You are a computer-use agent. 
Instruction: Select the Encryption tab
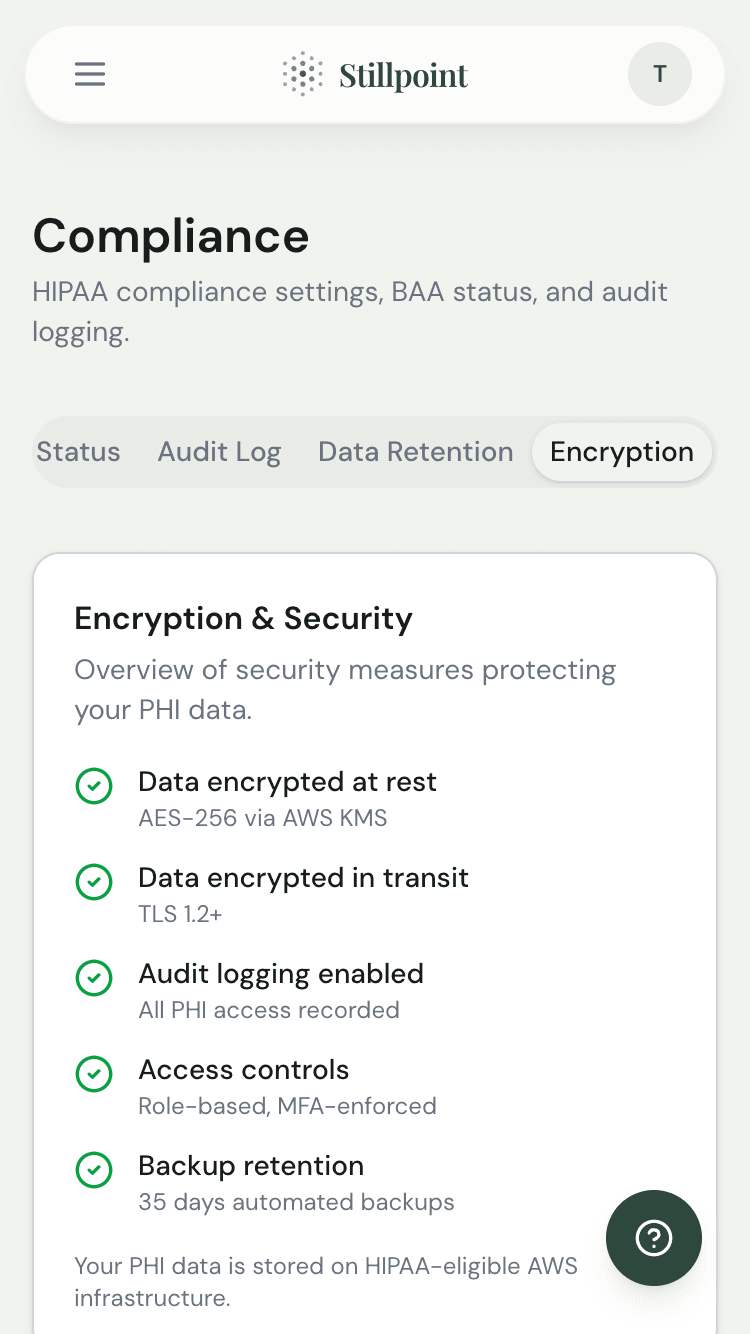point(622,452)
